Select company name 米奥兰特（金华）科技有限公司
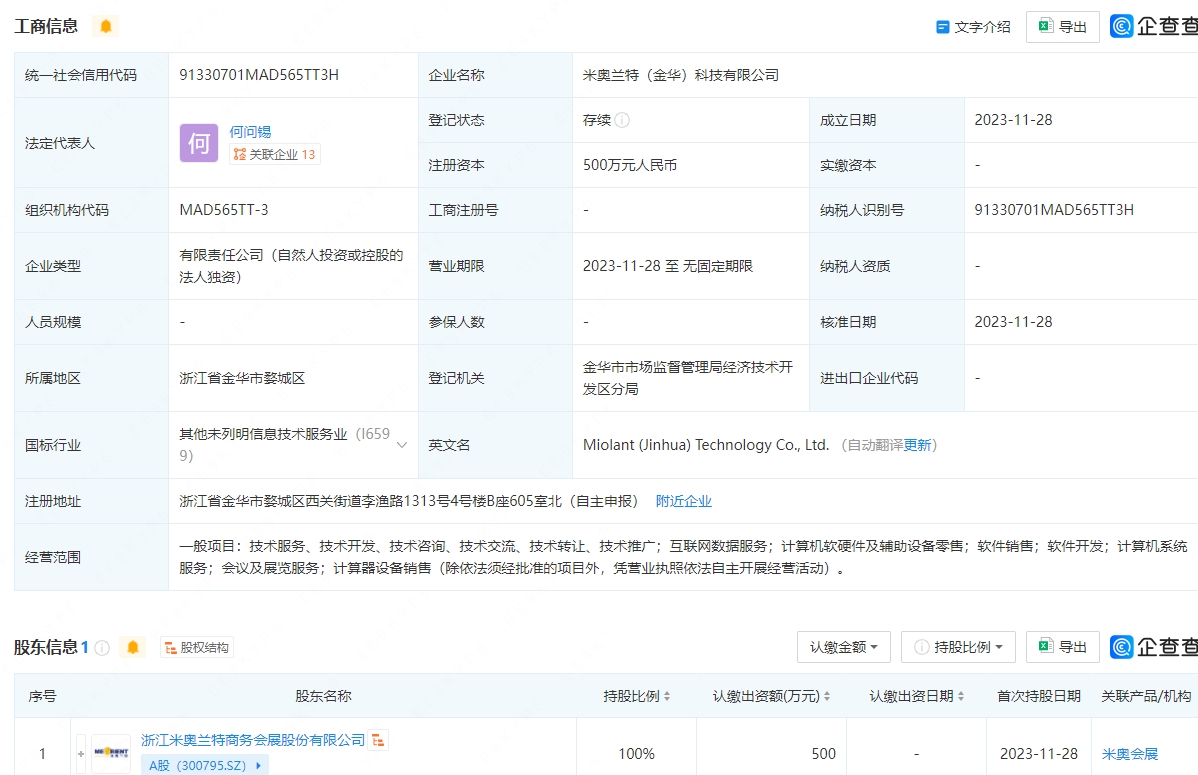1198x775 pixels. tap(681, 75)
